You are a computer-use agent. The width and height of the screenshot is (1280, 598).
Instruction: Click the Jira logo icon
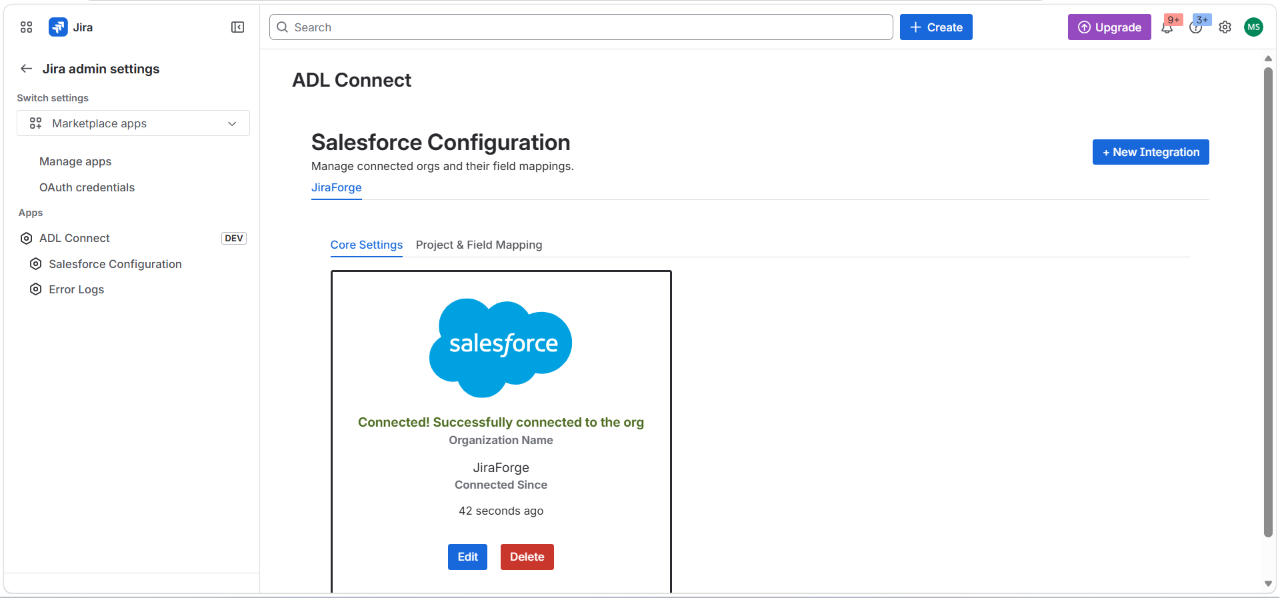click(58, 27)
